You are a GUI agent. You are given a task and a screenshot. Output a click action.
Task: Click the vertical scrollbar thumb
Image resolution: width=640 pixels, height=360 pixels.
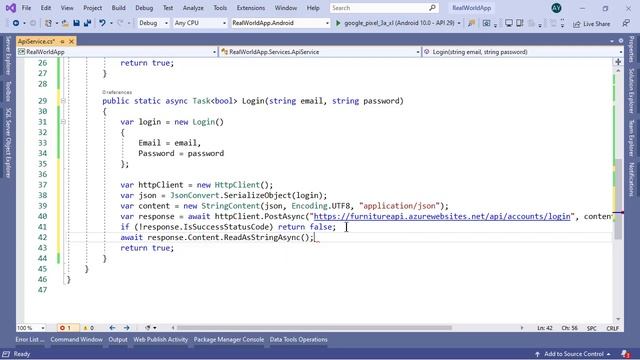point(618,199)
